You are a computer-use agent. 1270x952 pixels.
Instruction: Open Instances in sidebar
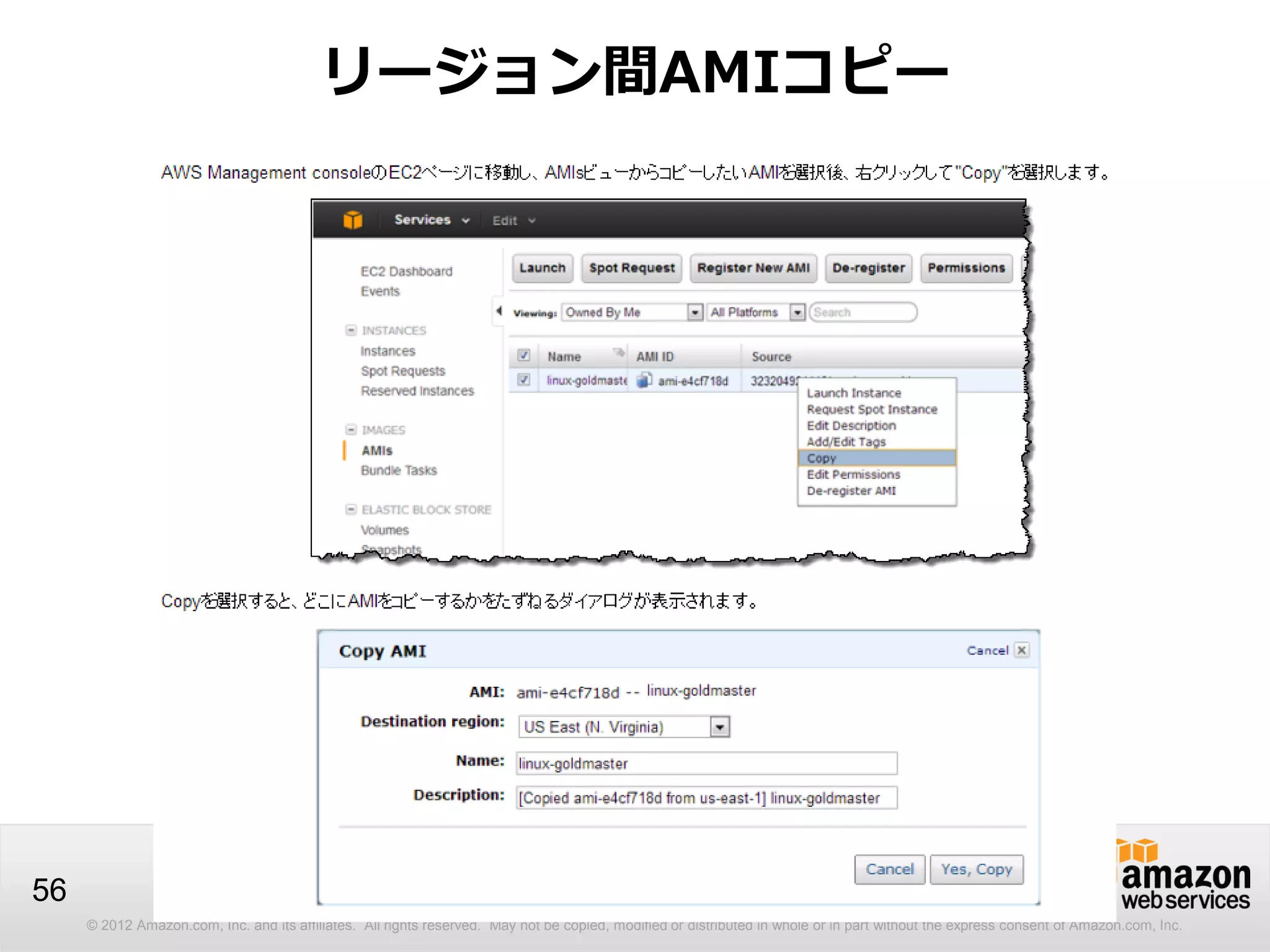pos(388,351)
